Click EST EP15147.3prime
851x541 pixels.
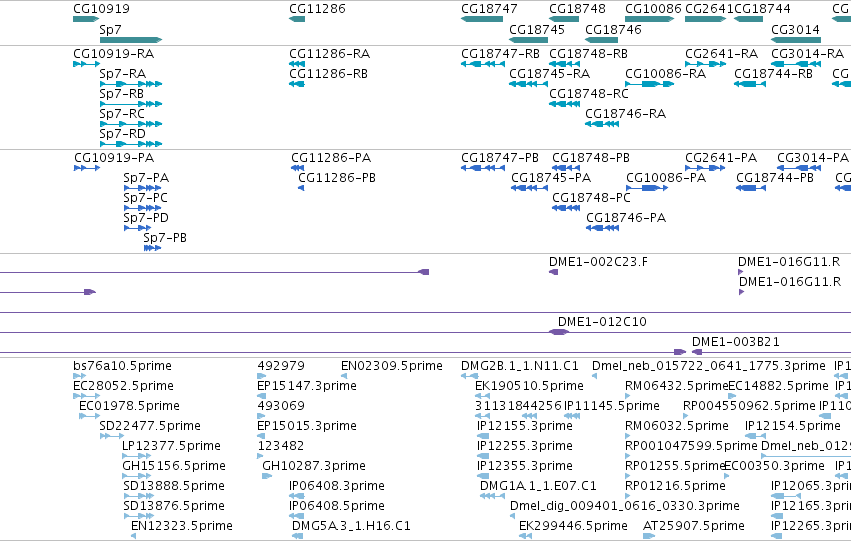(307, 386)
